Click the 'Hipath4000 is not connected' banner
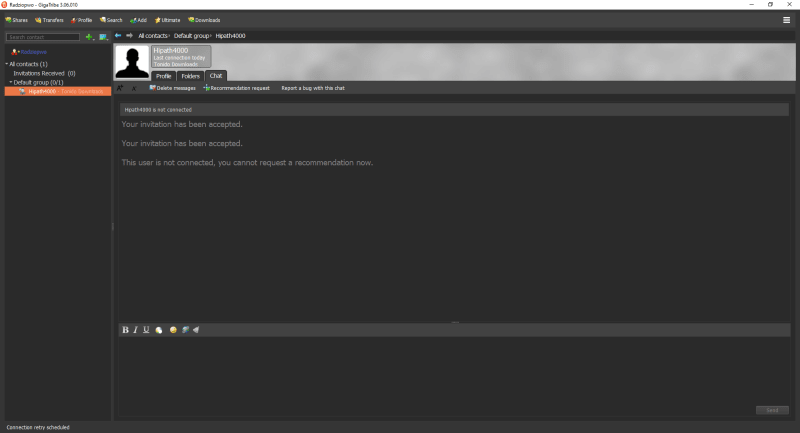Image resolution: width=800 pixels, height=433 pixels. 454,110
